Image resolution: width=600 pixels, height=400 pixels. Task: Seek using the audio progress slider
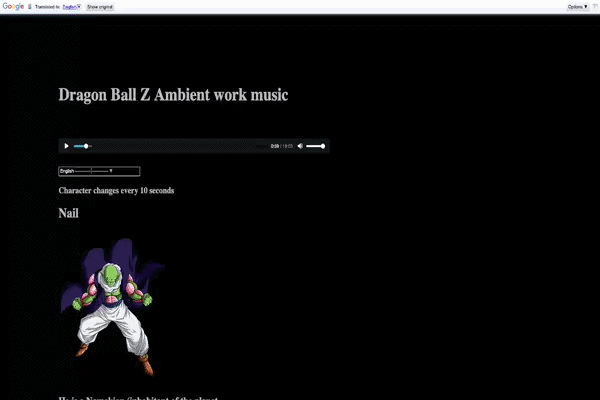(x=83, y=146)
